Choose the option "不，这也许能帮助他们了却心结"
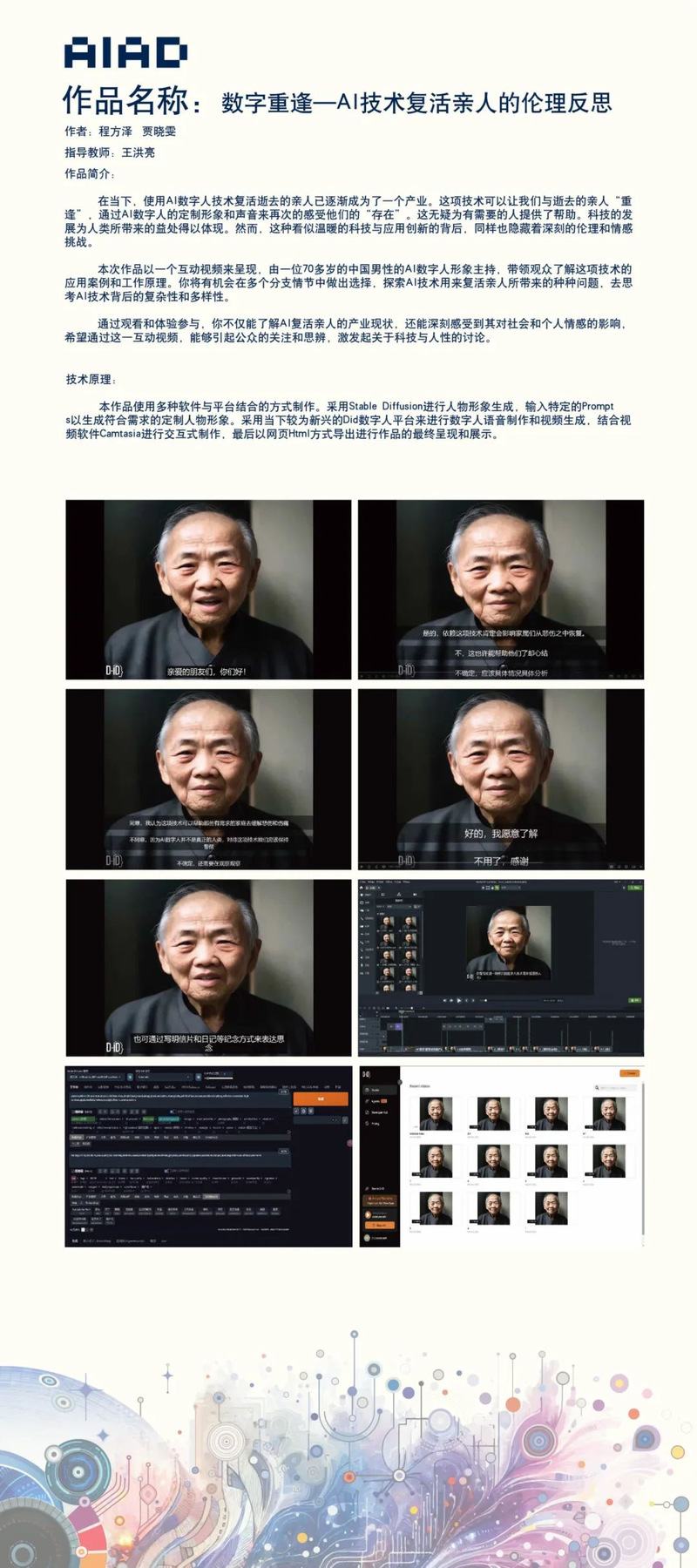 click(x=501, y=652)
